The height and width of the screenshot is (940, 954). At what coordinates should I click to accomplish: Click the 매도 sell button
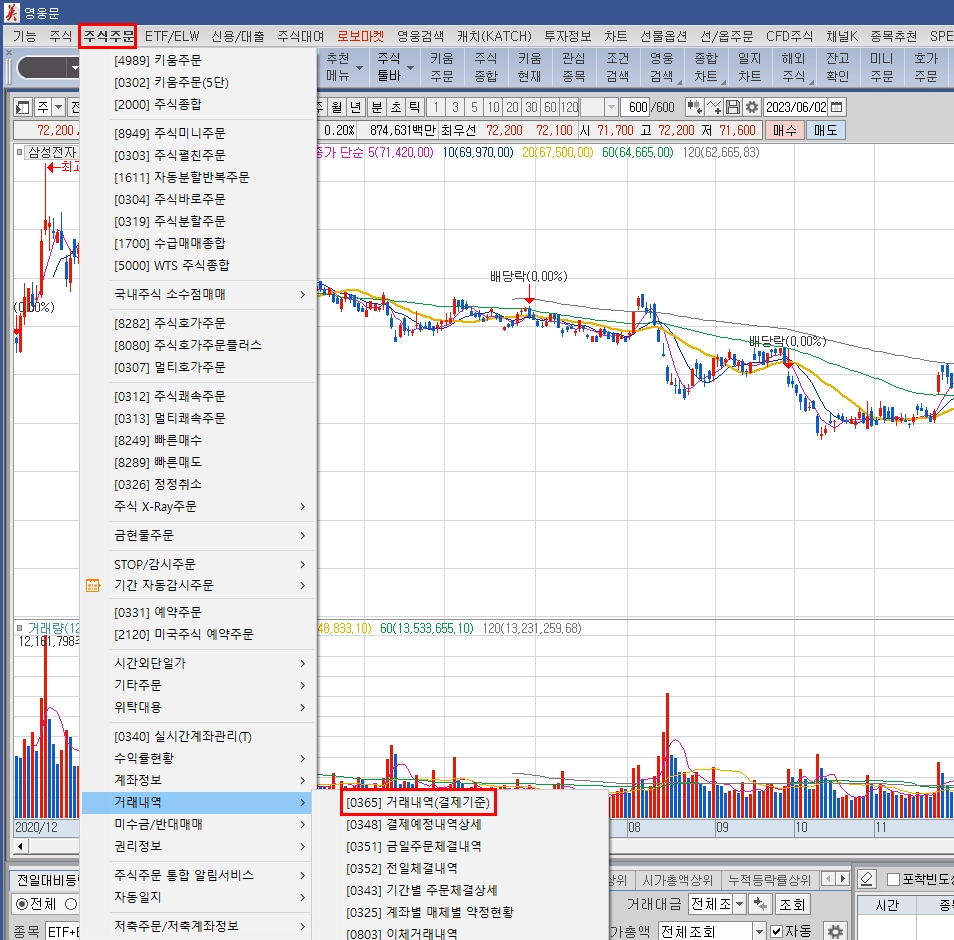[x=826, y=130]
